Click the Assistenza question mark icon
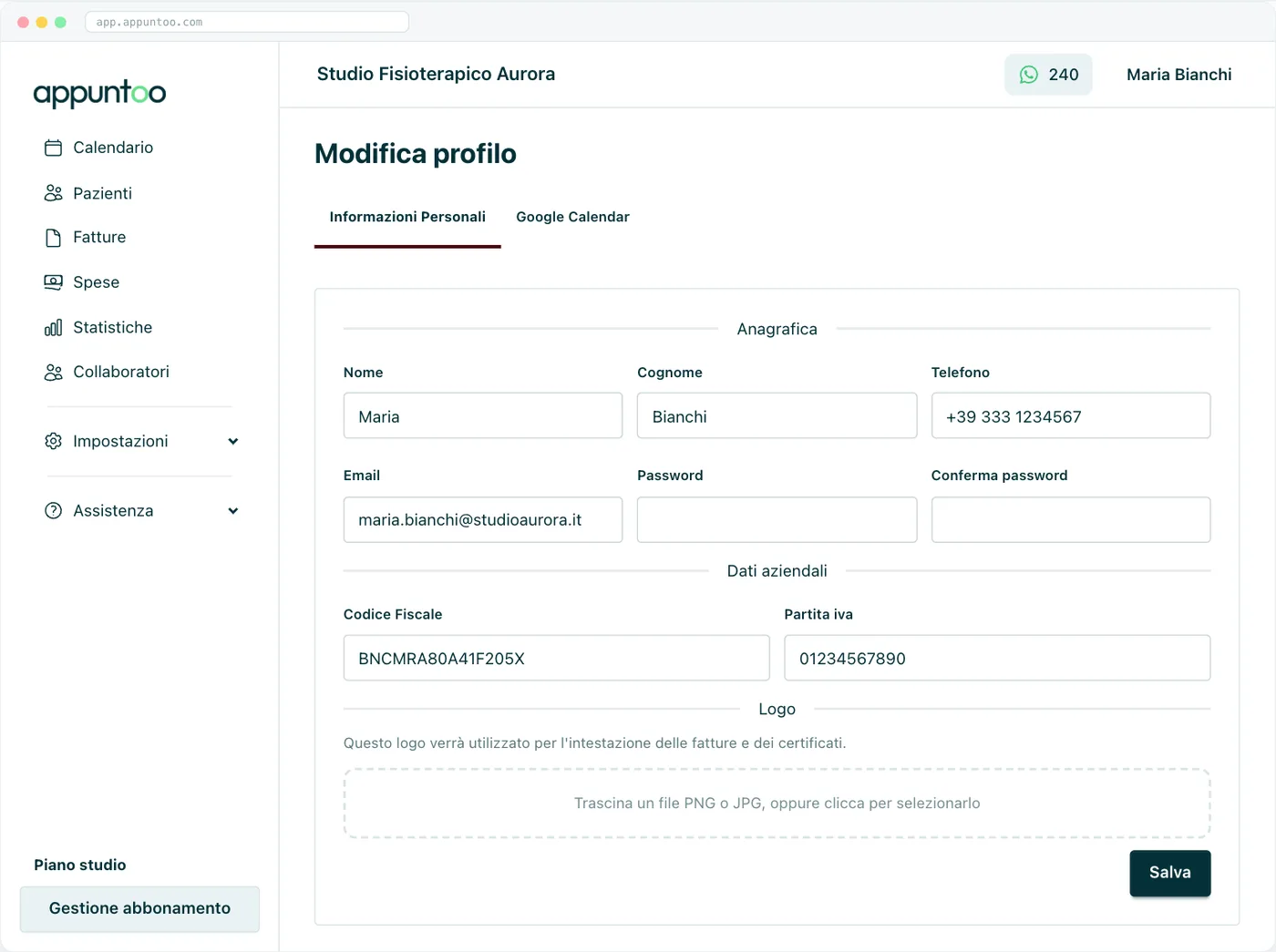 pyautogui.click(x=54, y=511)
